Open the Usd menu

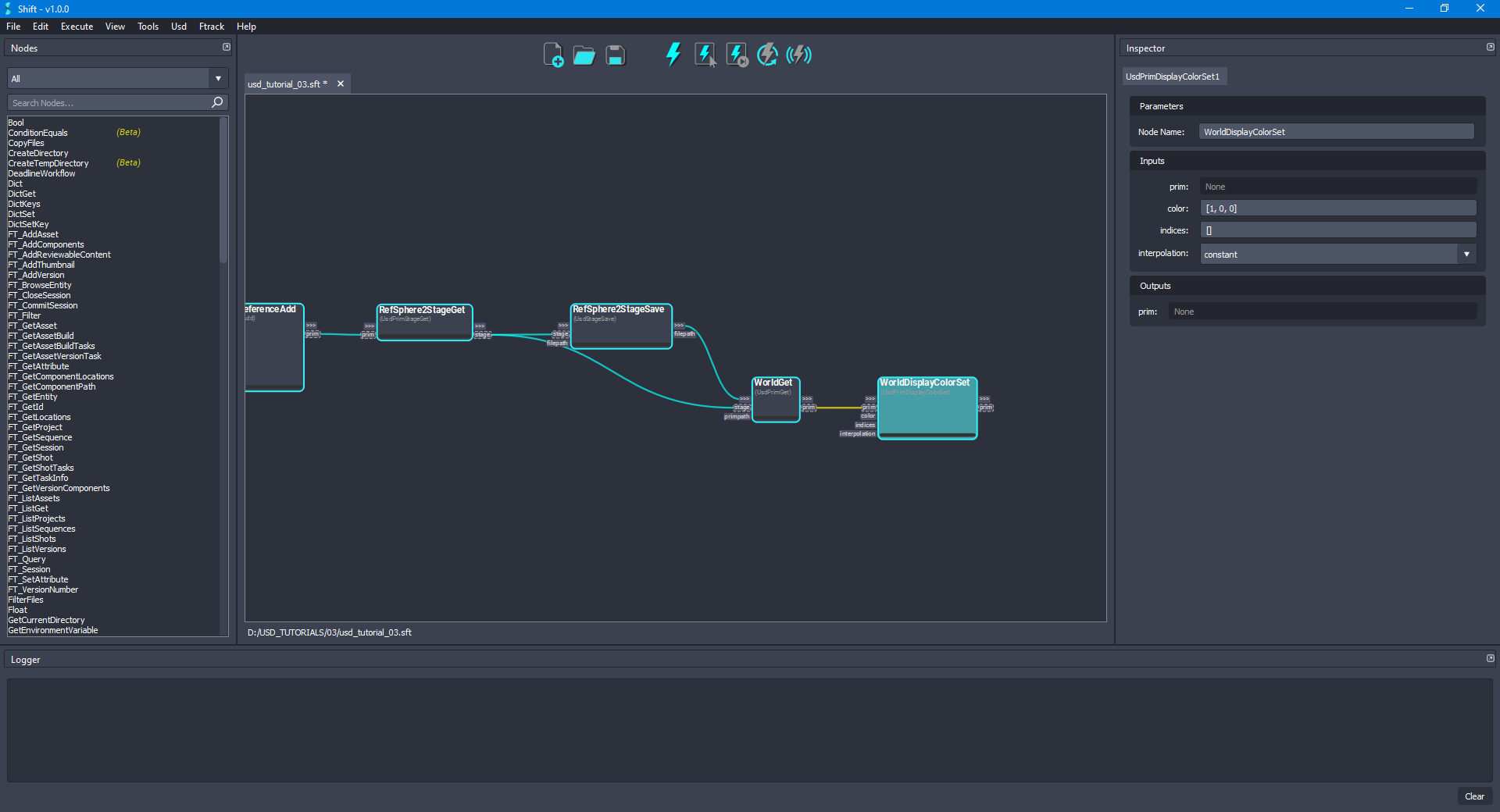178,26
